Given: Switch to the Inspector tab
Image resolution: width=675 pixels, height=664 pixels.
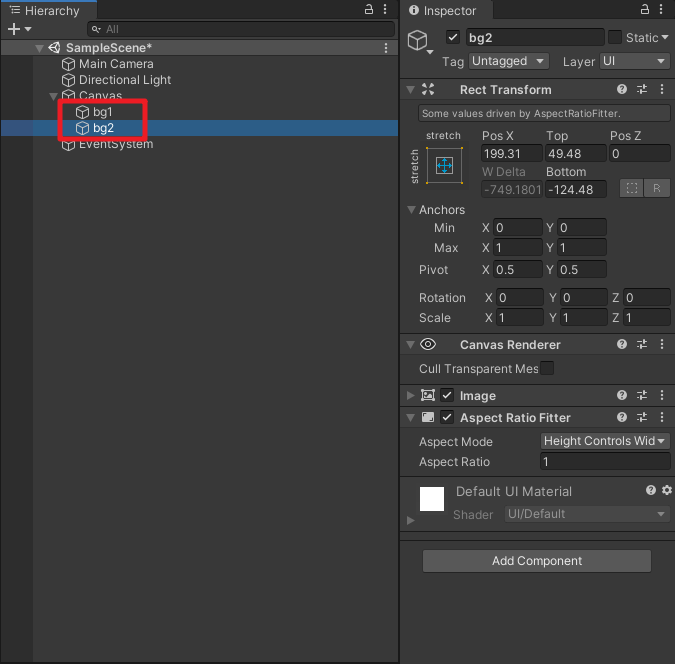Looking at the screenshot, I should pos(447,10).
